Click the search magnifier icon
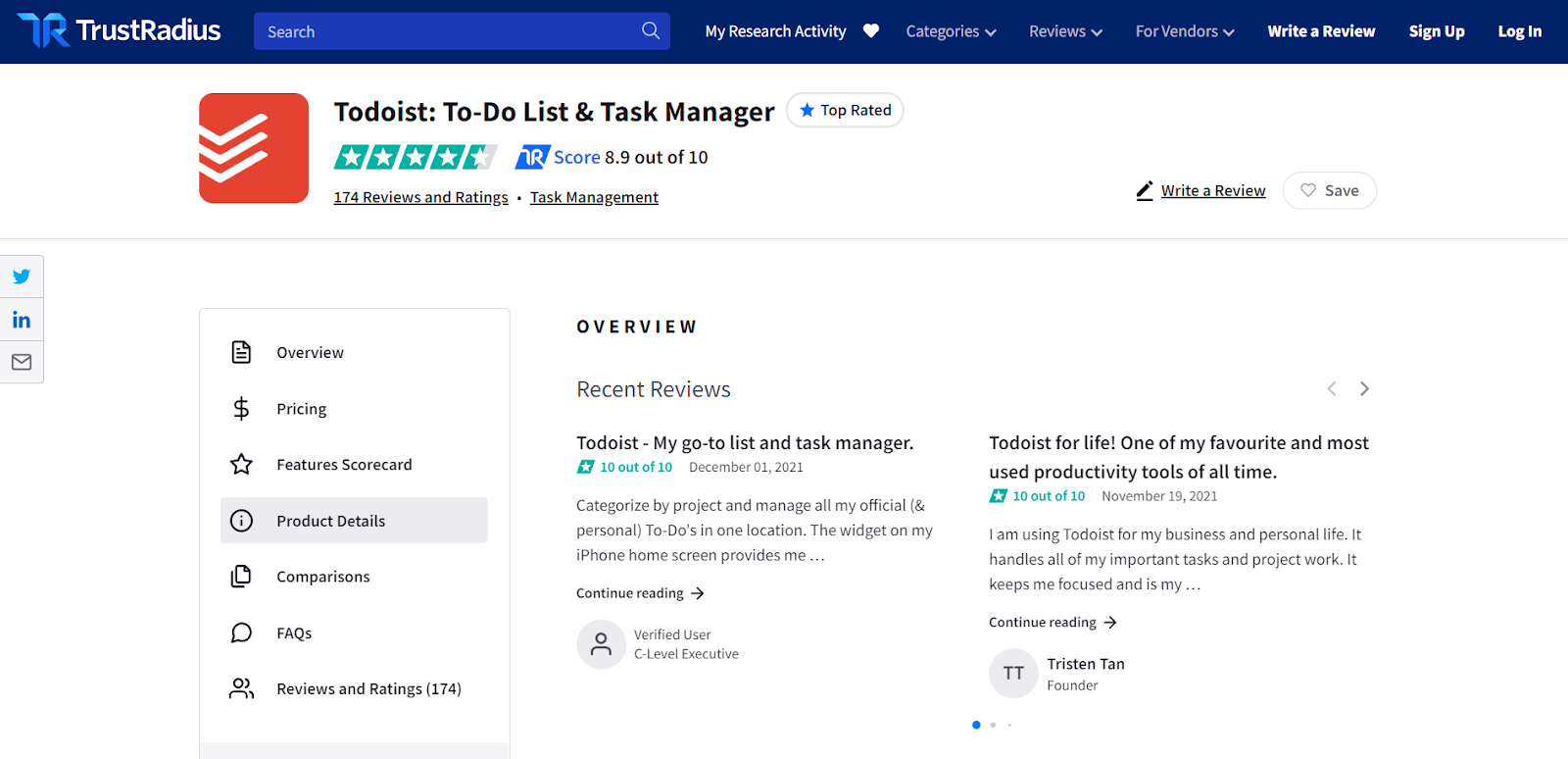This screenshot has width=1568, height=759. (651, 31)
